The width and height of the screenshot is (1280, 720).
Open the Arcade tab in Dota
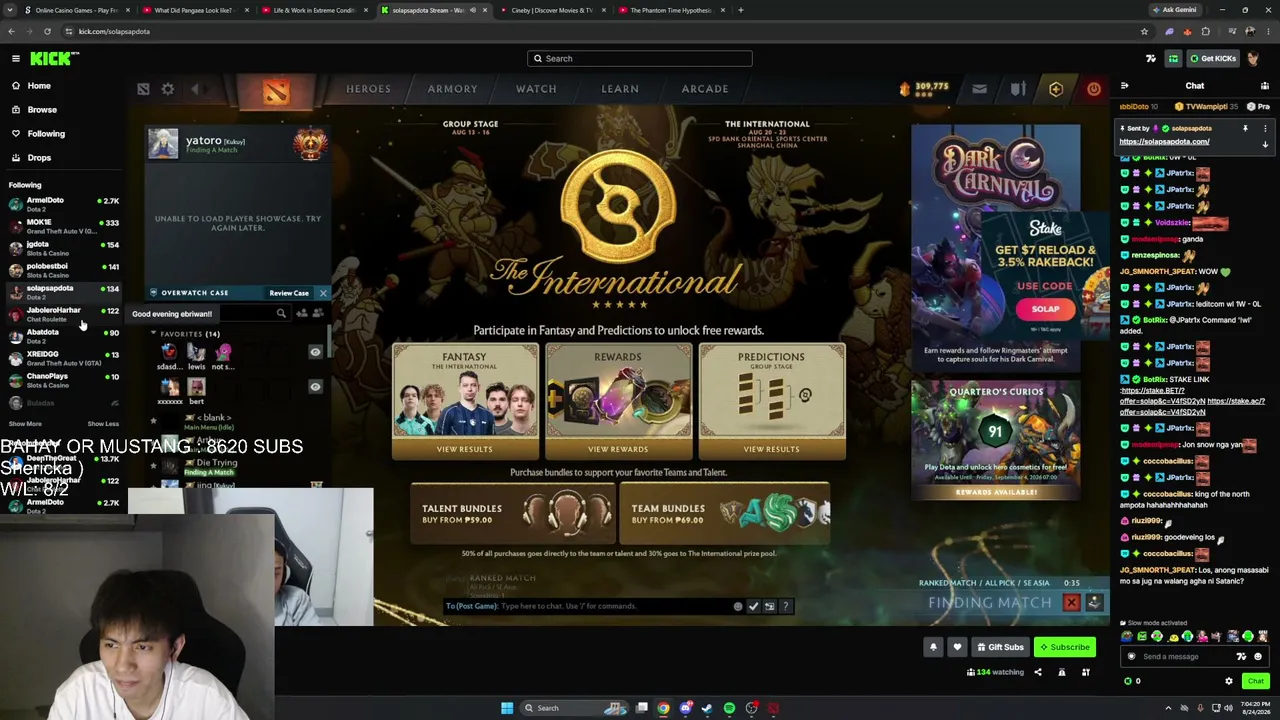(705, 89)
